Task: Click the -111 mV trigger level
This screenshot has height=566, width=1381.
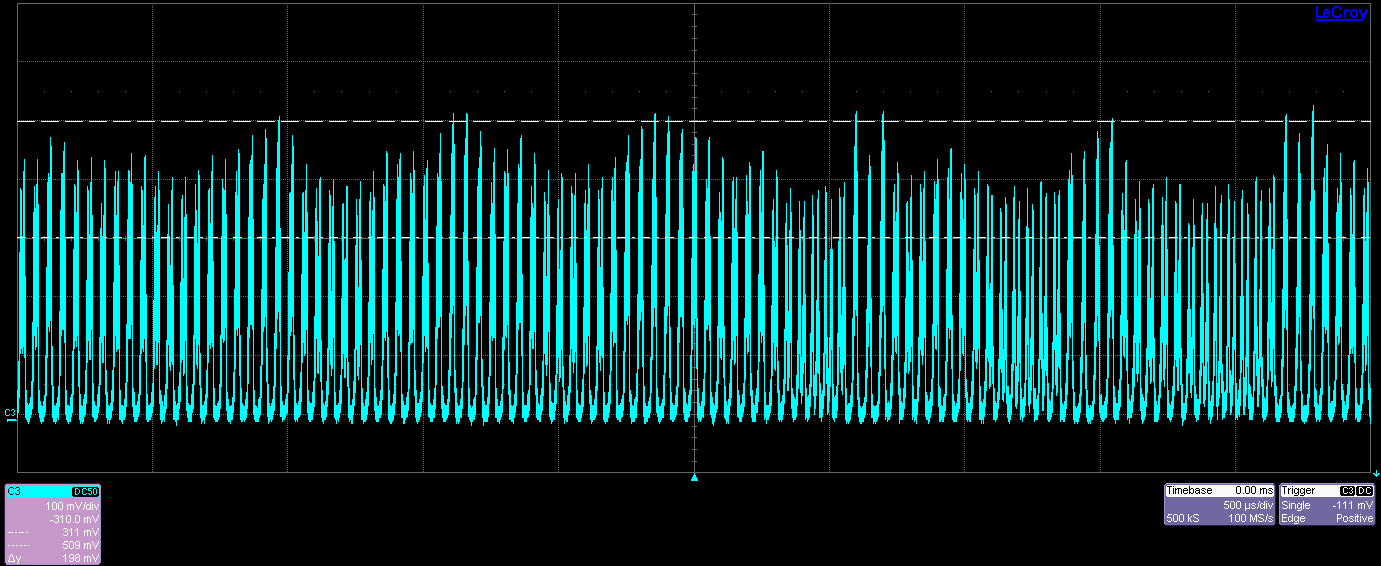Action: [1354, 506]
